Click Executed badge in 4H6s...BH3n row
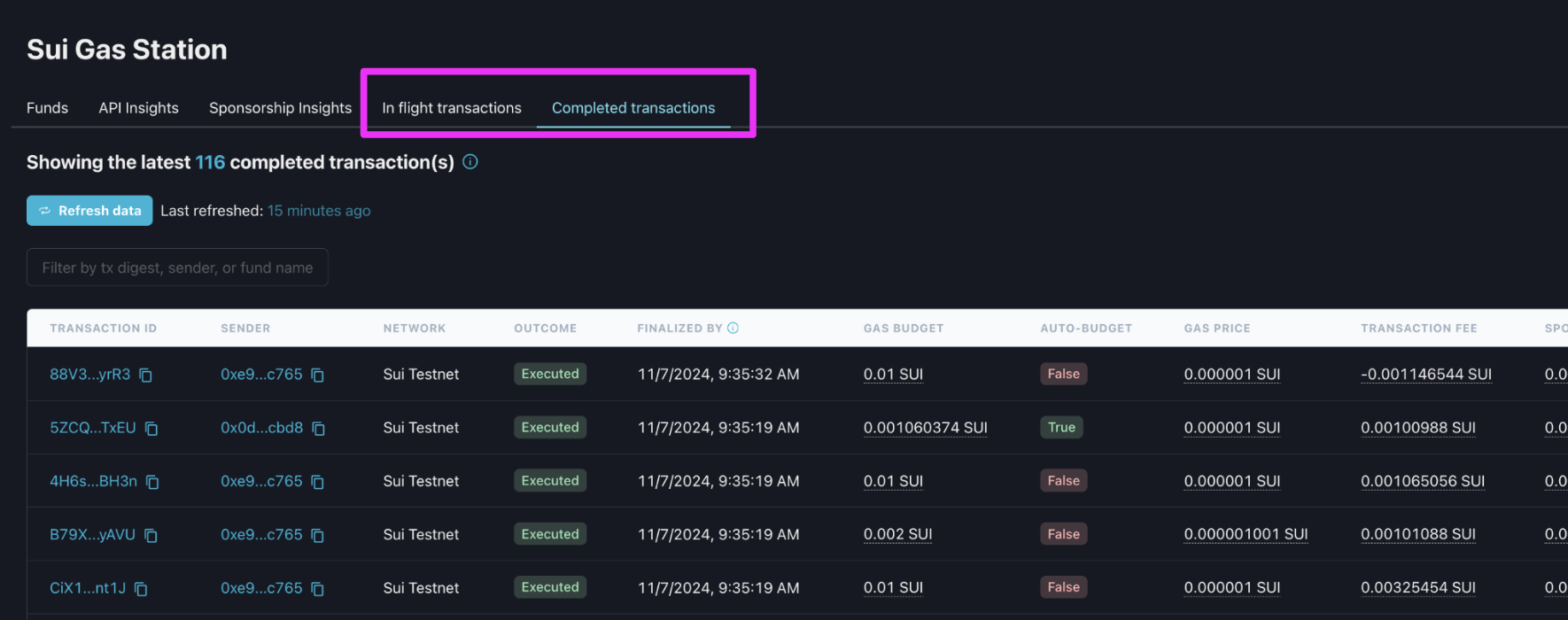The image size is (1568, 620). (x=550, y=481)
